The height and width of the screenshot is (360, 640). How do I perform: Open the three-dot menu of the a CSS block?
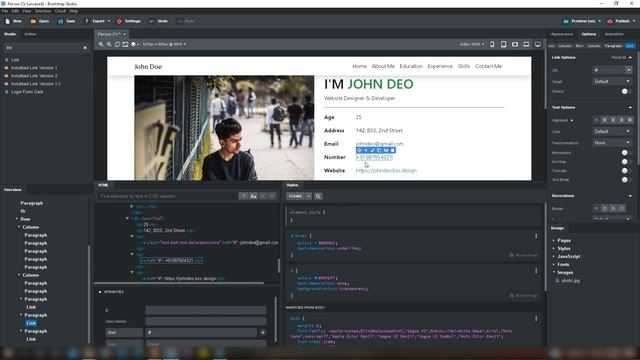click(x=536, y=271)
